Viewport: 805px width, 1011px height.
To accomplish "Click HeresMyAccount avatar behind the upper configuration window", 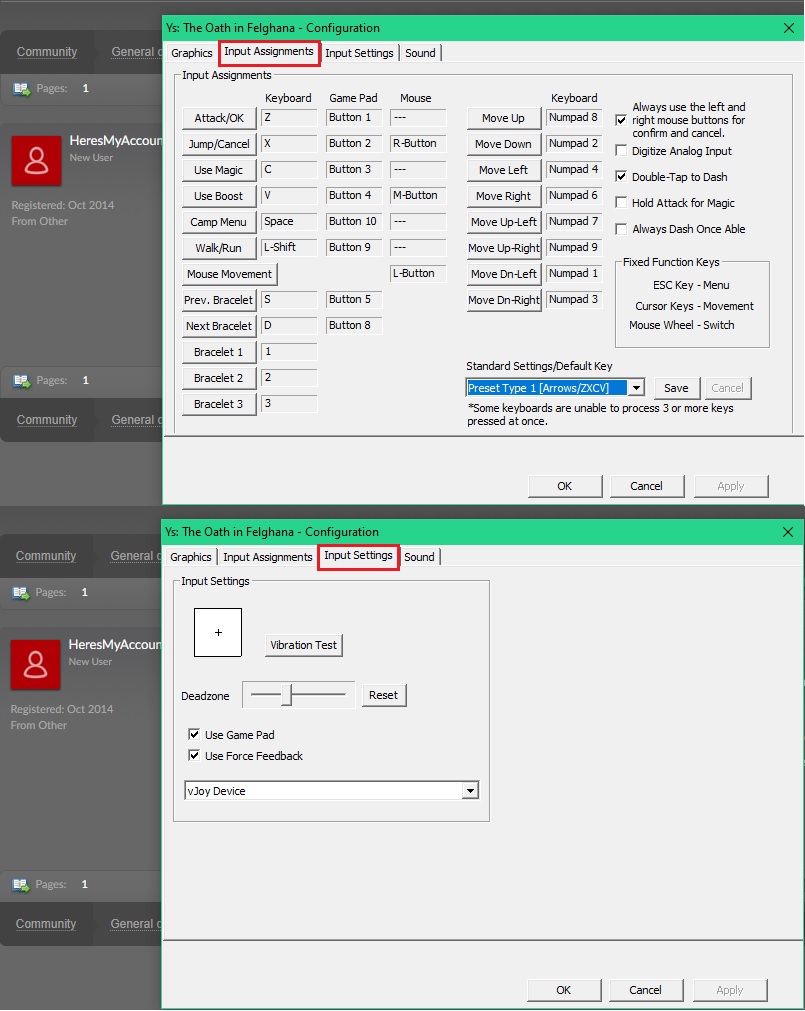I will (36, 161).
